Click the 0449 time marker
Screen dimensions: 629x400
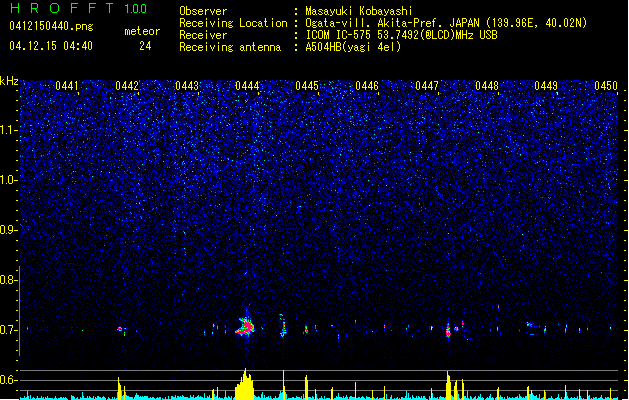(x=546, y=86)
